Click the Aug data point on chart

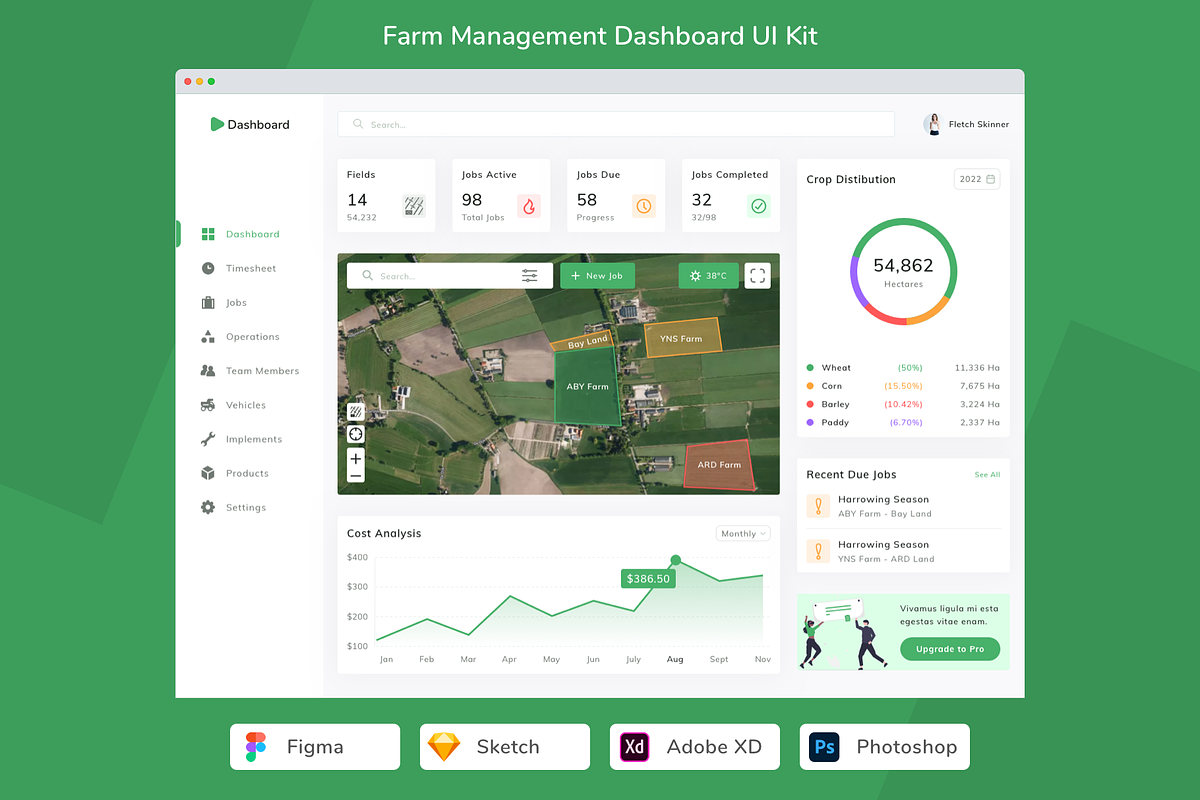(x=675, y=560)
